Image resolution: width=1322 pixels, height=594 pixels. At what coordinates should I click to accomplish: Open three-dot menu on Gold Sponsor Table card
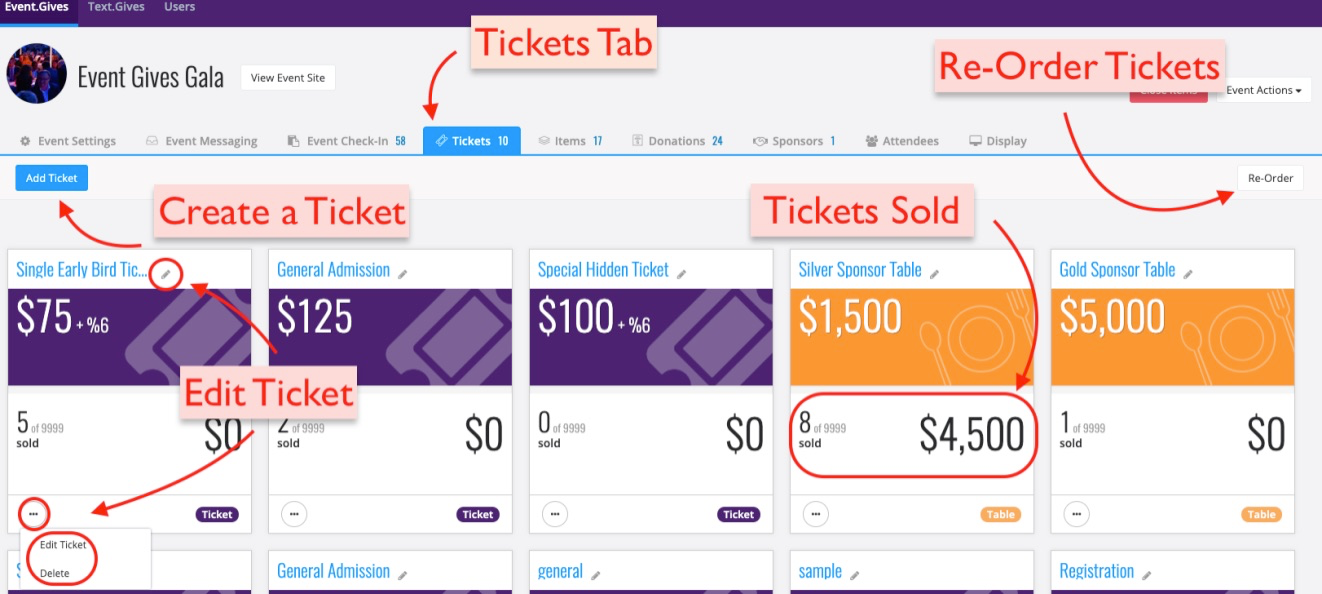(1077, 514)
